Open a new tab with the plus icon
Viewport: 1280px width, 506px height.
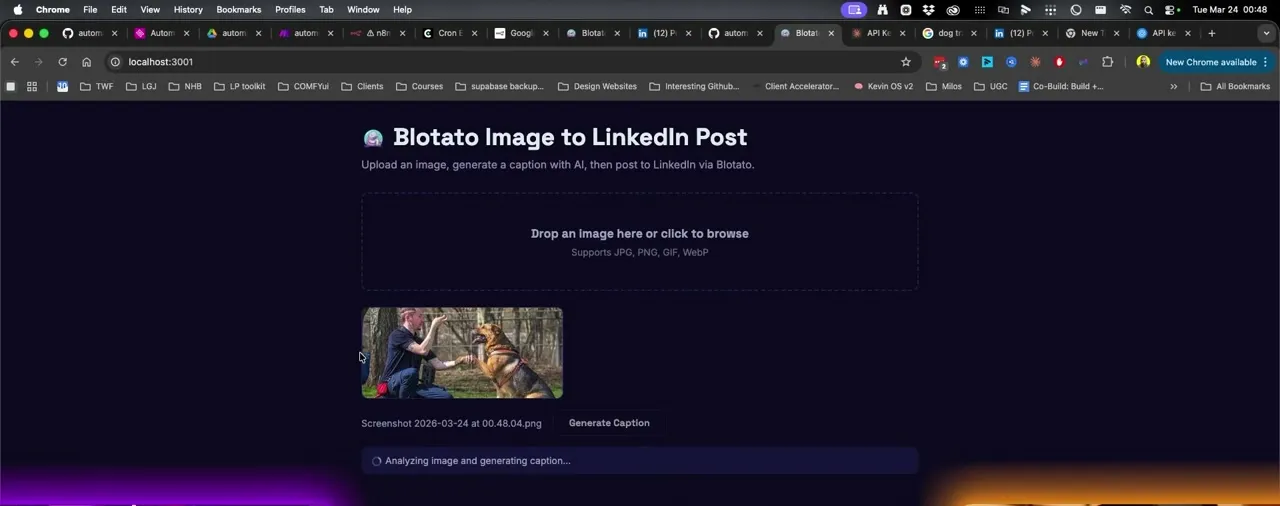coord(1212,33)
